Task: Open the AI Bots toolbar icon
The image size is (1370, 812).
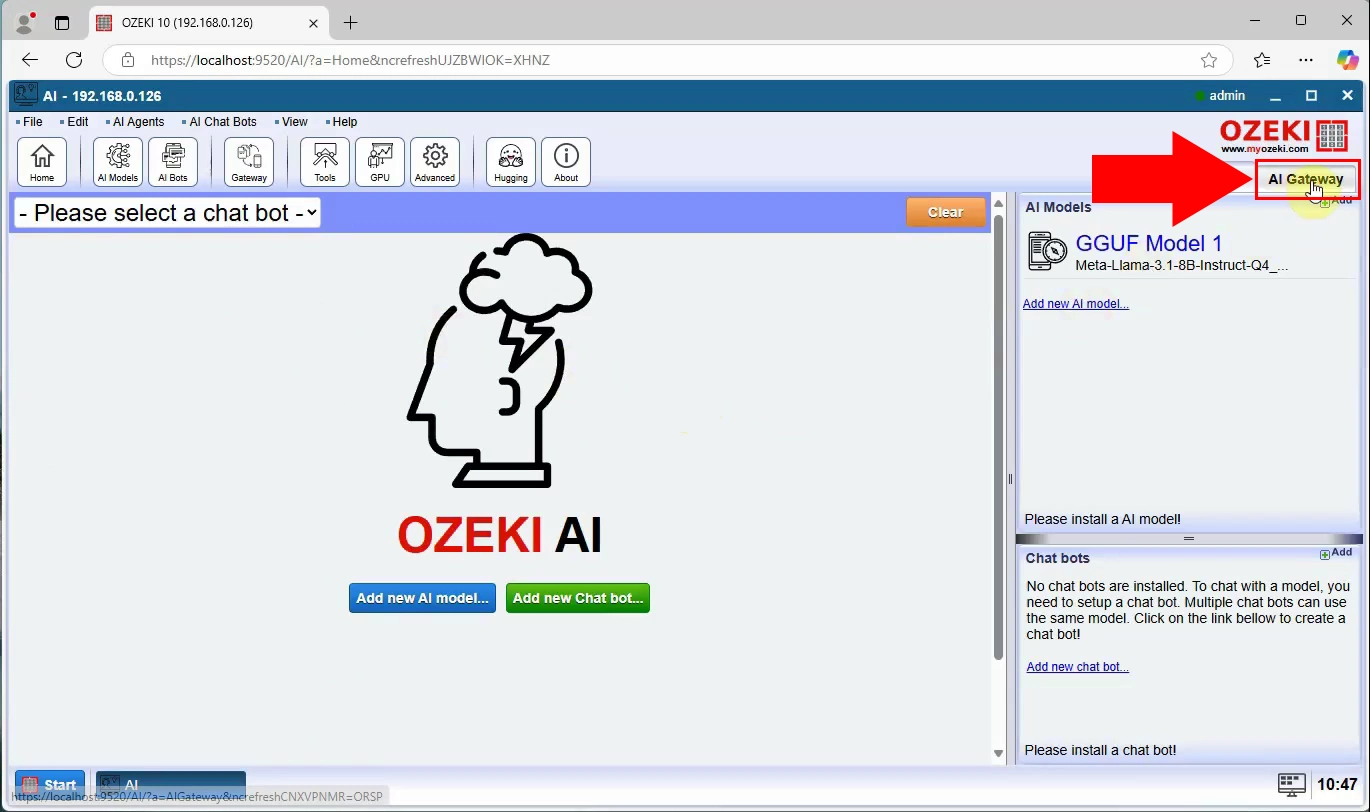Action: [173, 162]
